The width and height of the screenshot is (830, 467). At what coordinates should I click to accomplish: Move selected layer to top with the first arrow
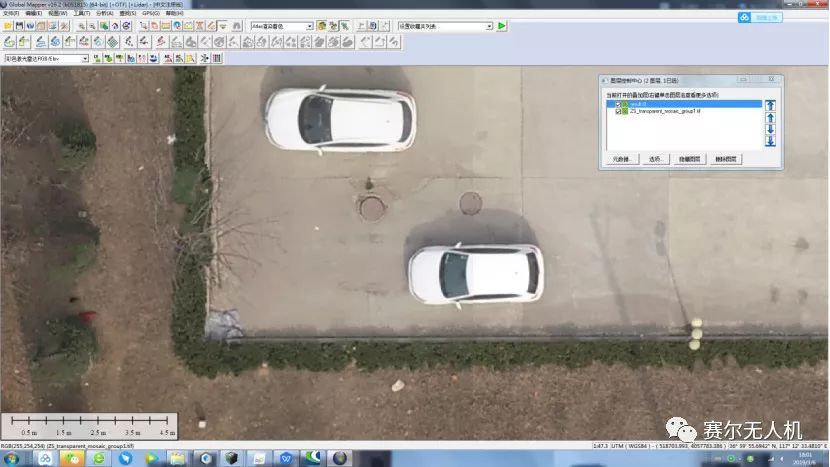[770, 105]
